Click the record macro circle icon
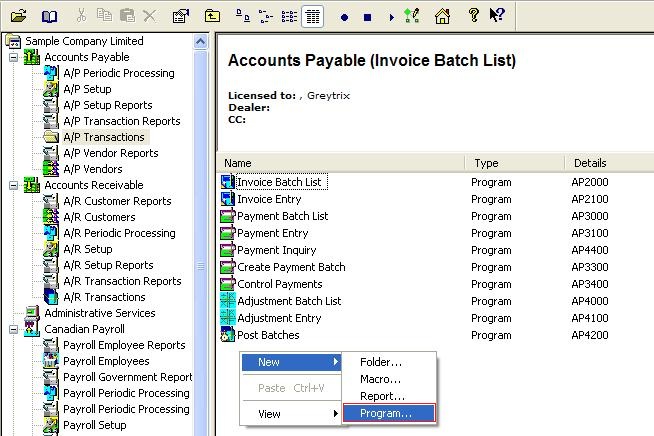This screenshot has width=654, height=436. click(x=345, y=17)
